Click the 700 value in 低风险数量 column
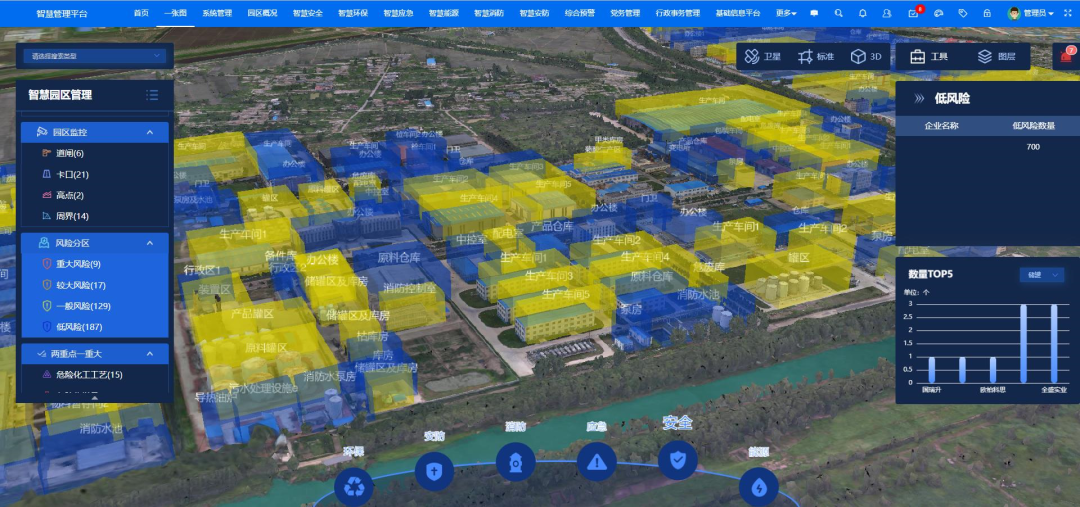 pyautogui.click(x=1032, y=147)
